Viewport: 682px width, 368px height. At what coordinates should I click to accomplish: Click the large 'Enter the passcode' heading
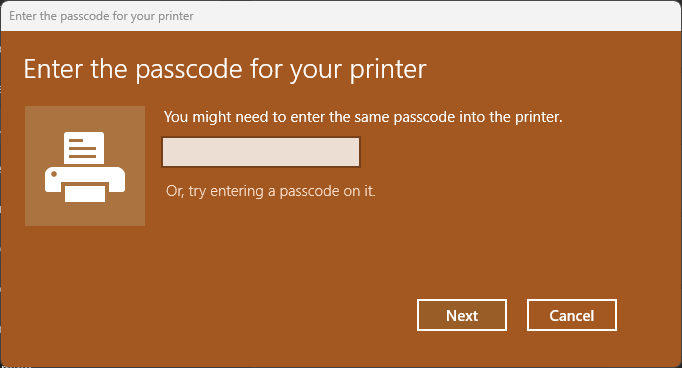[x=225, y=69]
